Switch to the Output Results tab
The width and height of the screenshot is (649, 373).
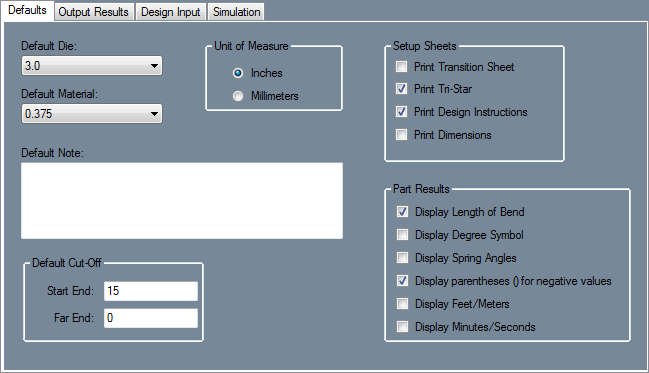tap(94, 12)
